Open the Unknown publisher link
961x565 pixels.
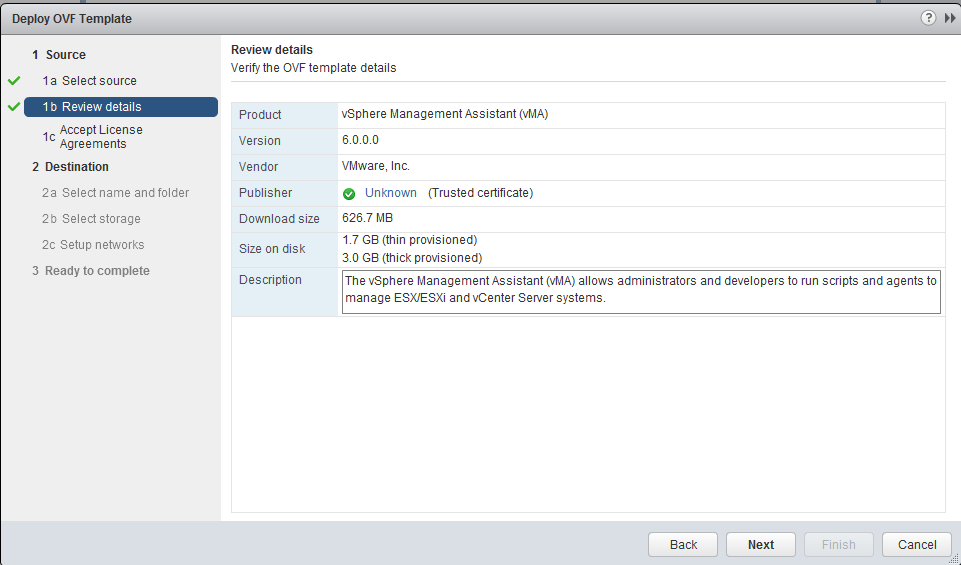(390, 193)
